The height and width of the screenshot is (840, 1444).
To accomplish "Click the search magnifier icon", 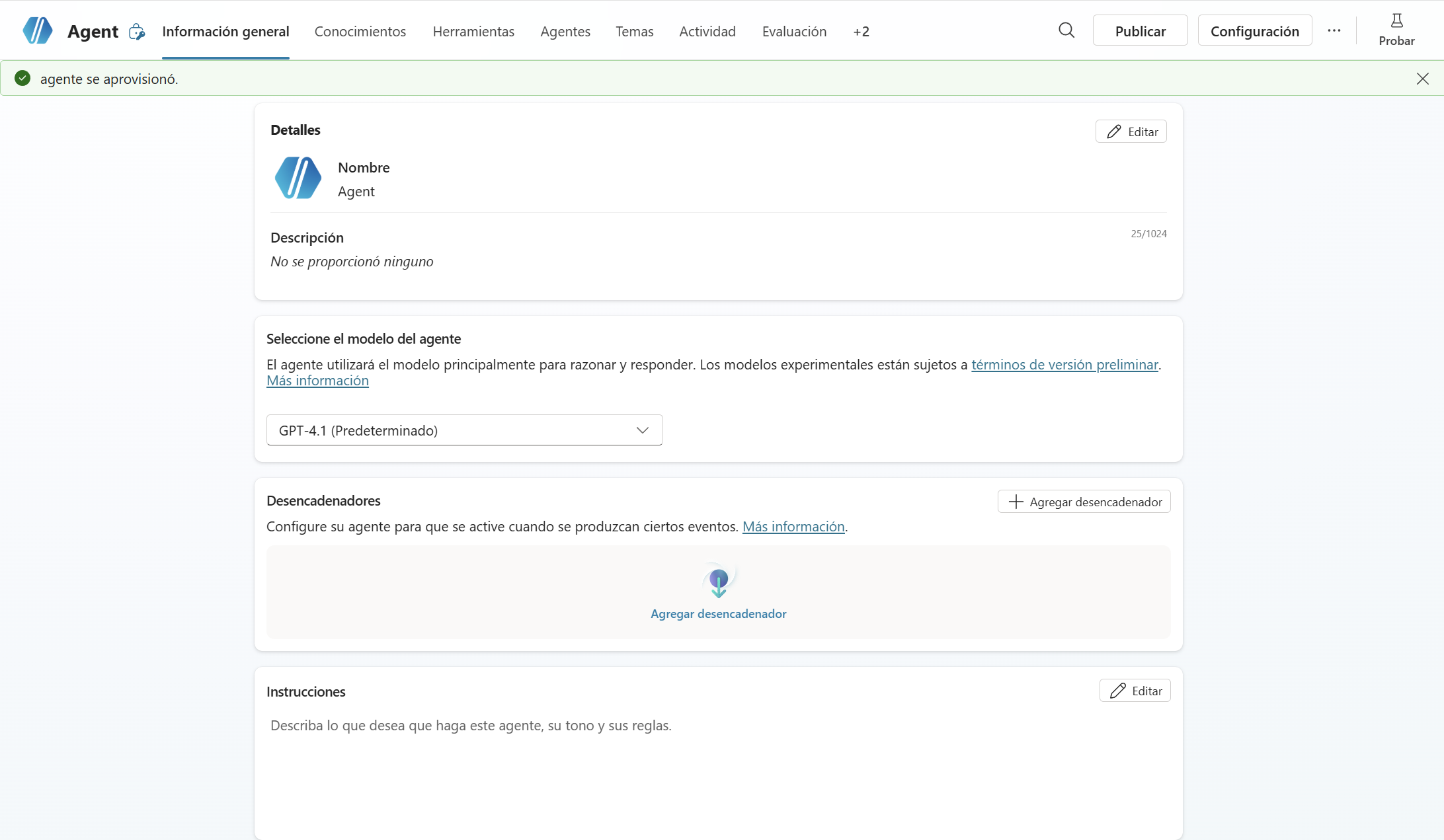I will point(1066,30).
